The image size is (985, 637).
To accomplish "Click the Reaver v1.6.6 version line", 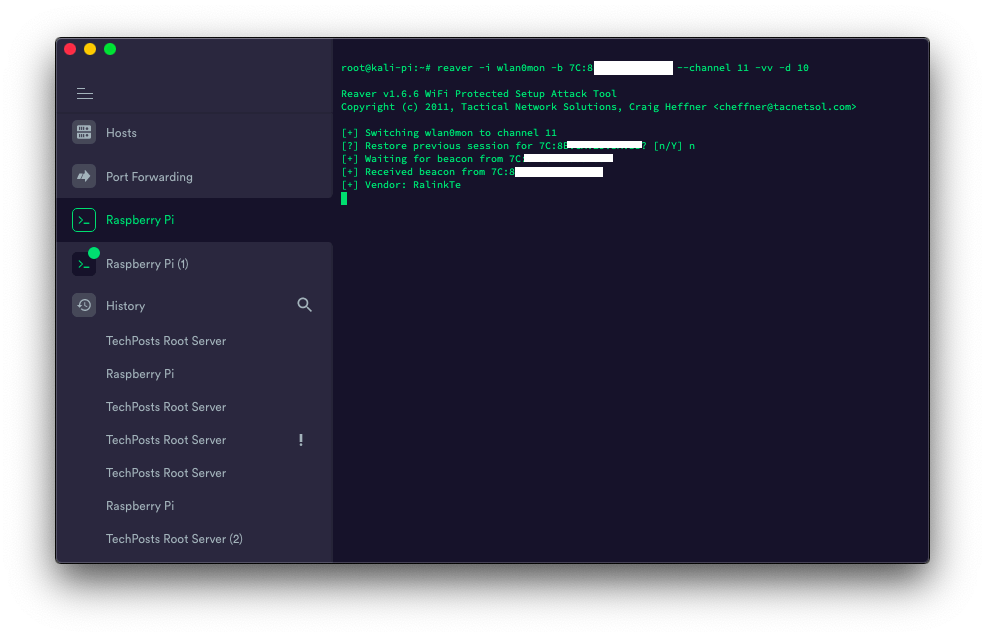I will pyautogui.click(x=479, y=94).
